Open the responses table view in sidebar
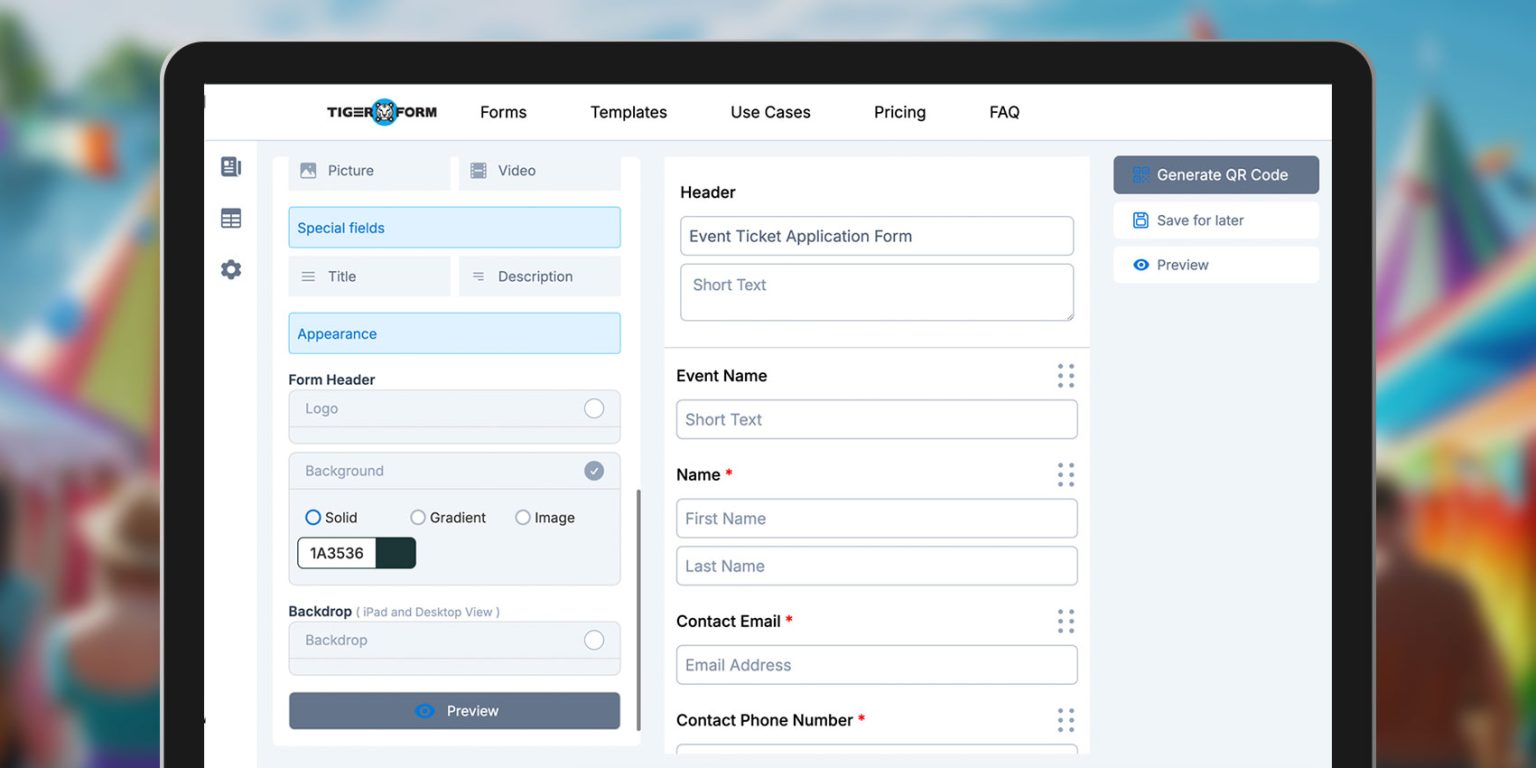This screenshot has width=1536, height=768. [231, 218]
